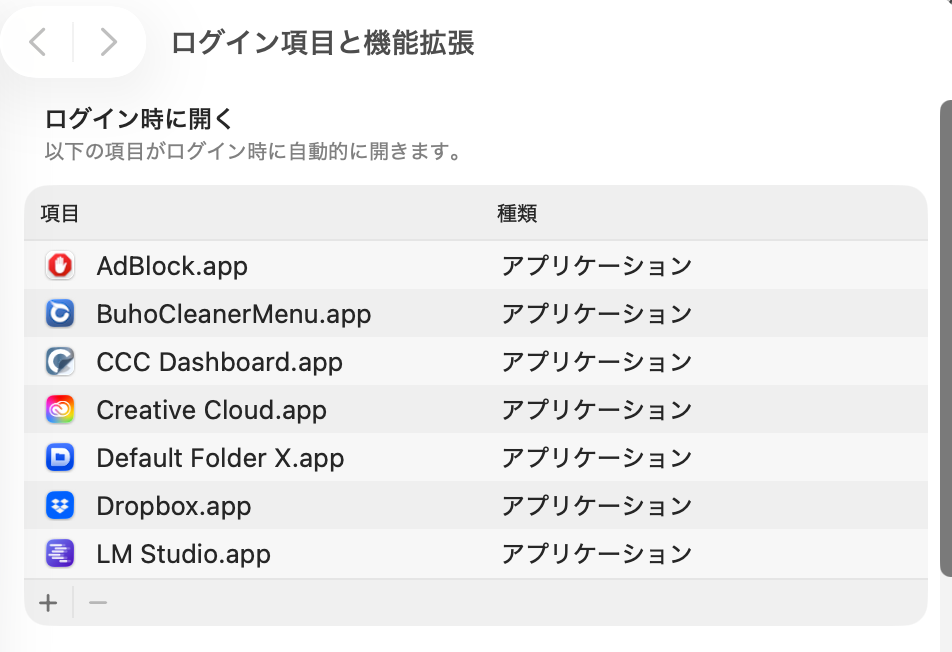
Task: Click the LM Studio.app icon
Action: pos(62,553)
